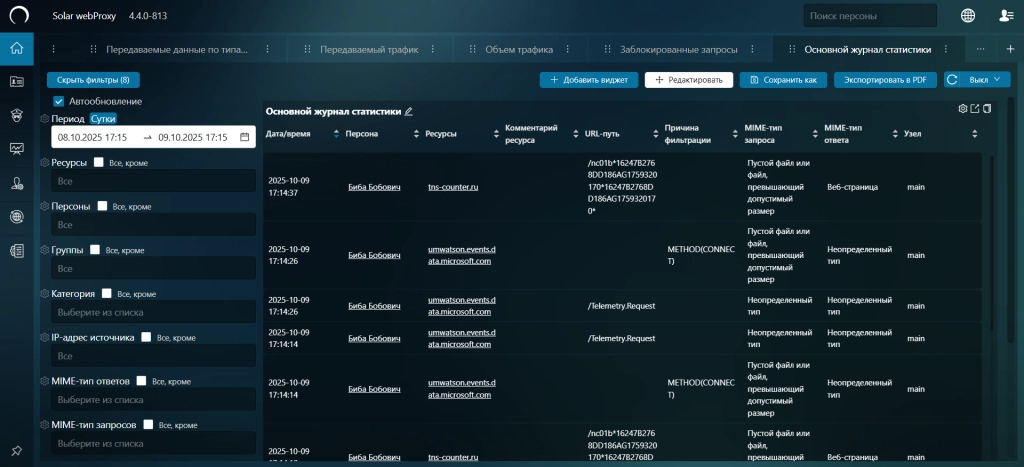Tick 'Все, кроме' checkbox for Категория

106,294
